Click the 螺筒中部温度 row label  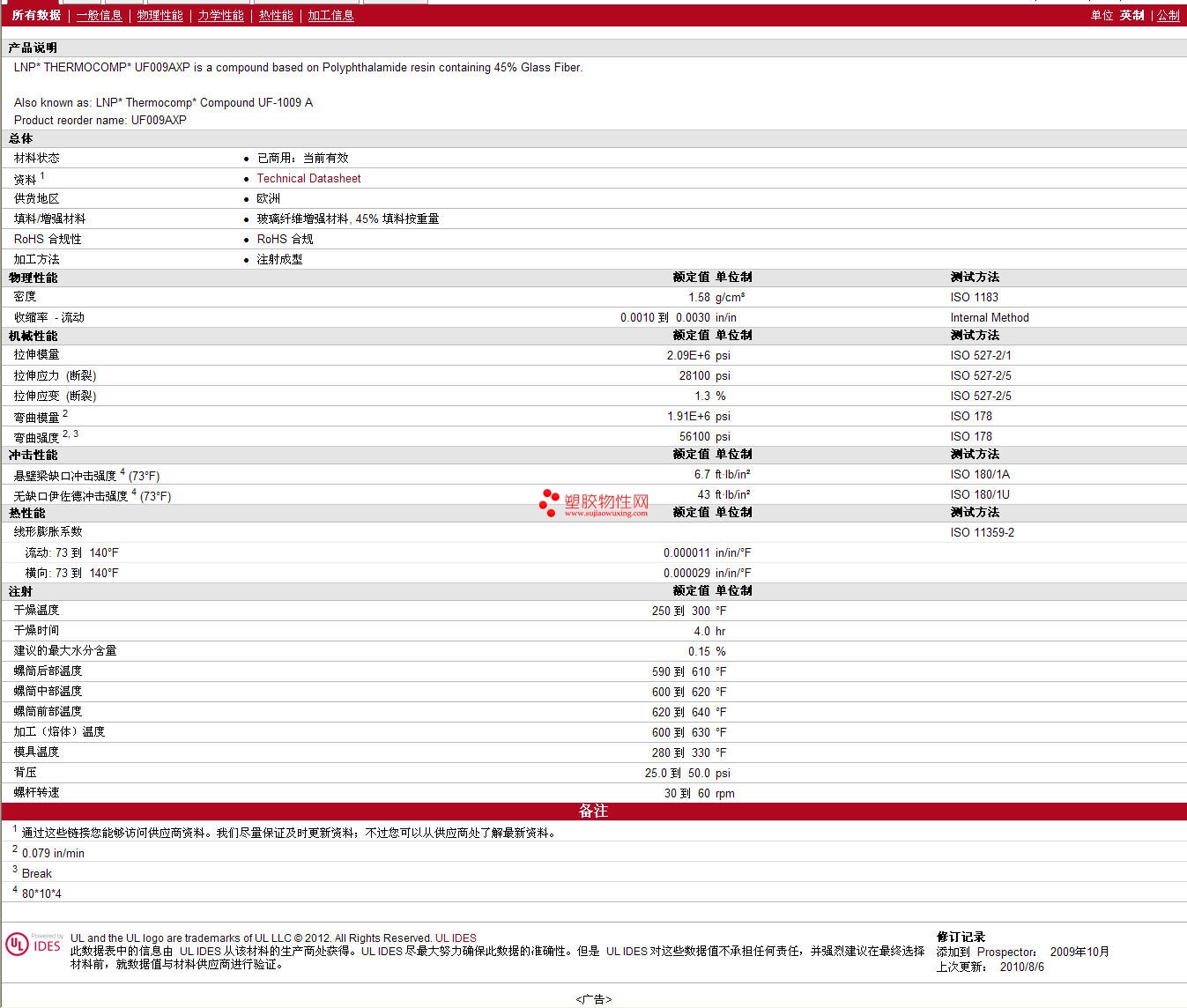pos(48,691)
